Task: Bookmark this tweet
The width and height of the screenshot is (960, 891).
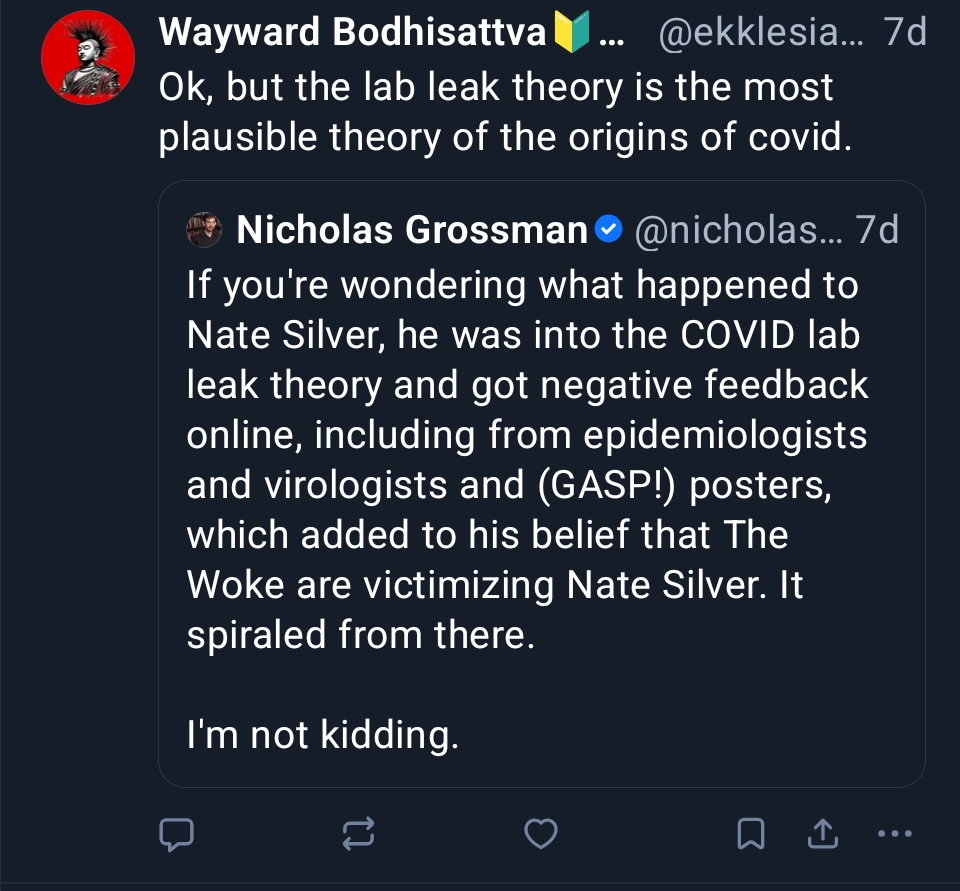Action: (751, 832)
